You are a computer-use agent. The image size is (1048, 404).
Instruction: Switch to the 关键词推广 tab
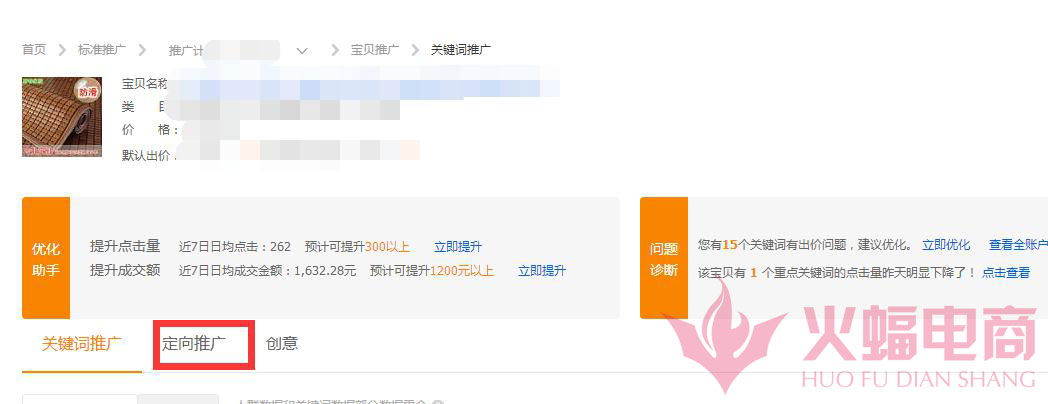pyautogui.click(x=82, y=344)
